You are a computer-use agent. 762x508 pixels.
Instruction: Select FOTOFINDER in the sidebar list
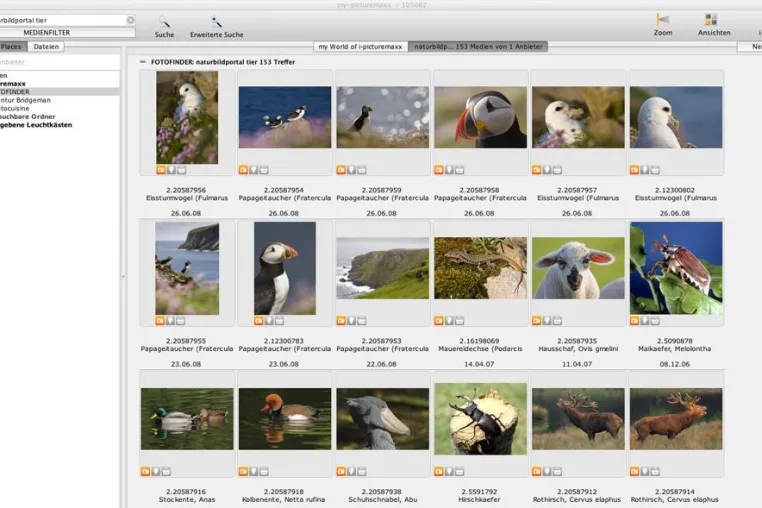(x=59, y=92)
